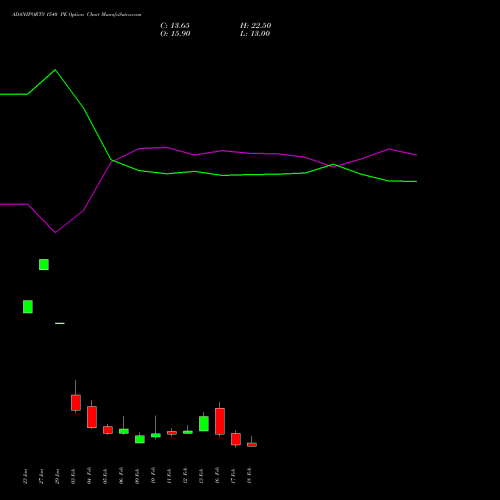
Task: Select the 09 Feb date label
Action: point(138,476)
